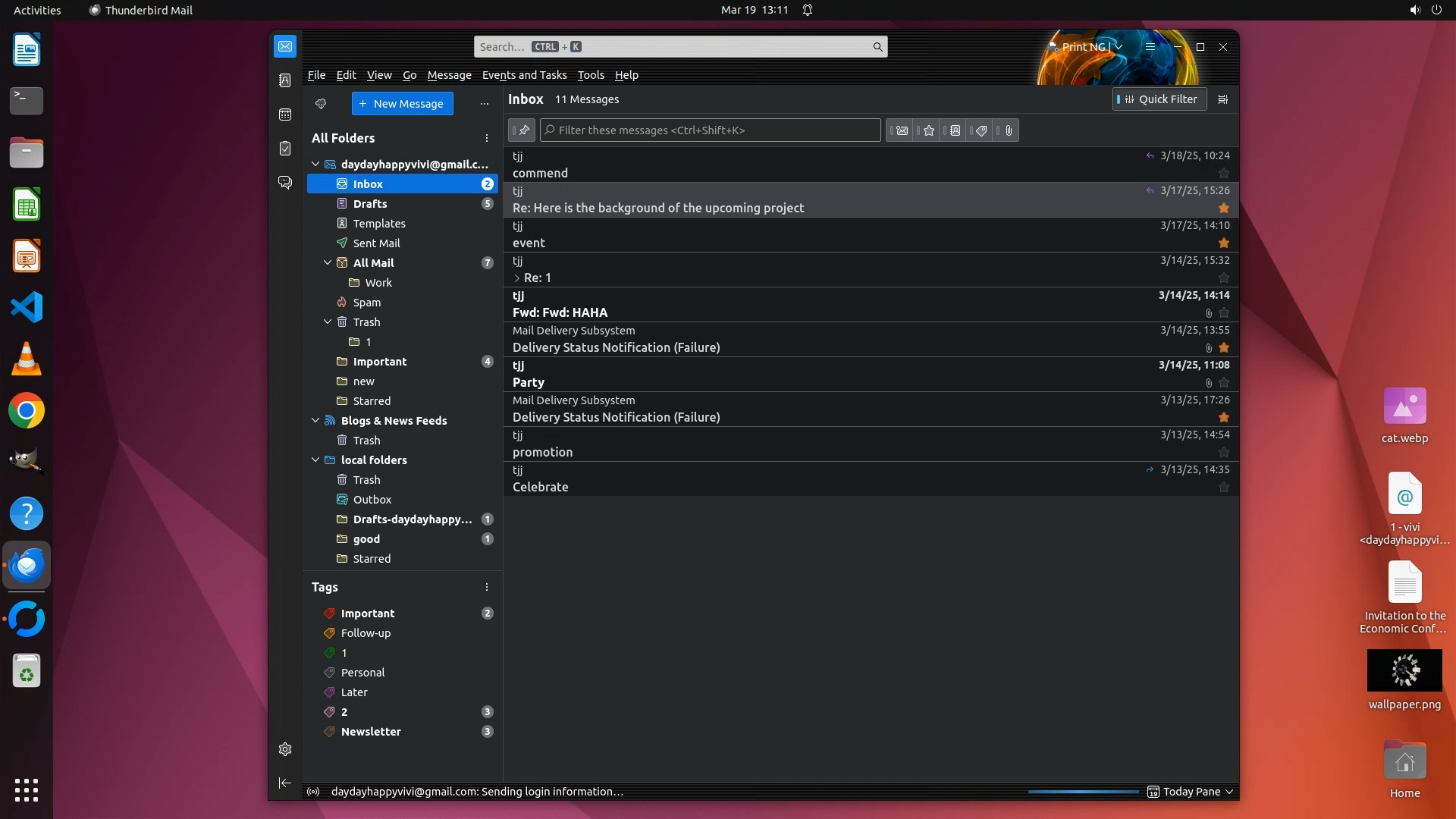Expand the 'Re: 1' message thread
The width and height of the screenshot is (1456, 819).
pyautogui.click(x=517, y=278)
